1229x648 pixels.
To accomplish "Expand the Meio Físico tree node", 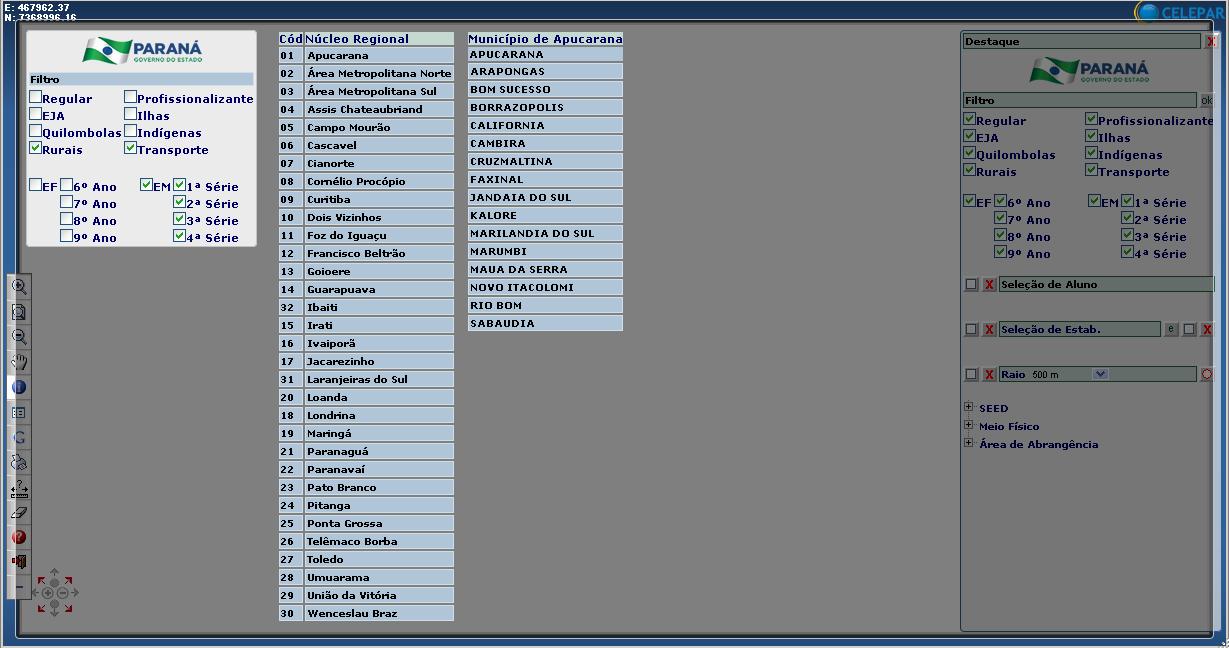I will 968,425.
